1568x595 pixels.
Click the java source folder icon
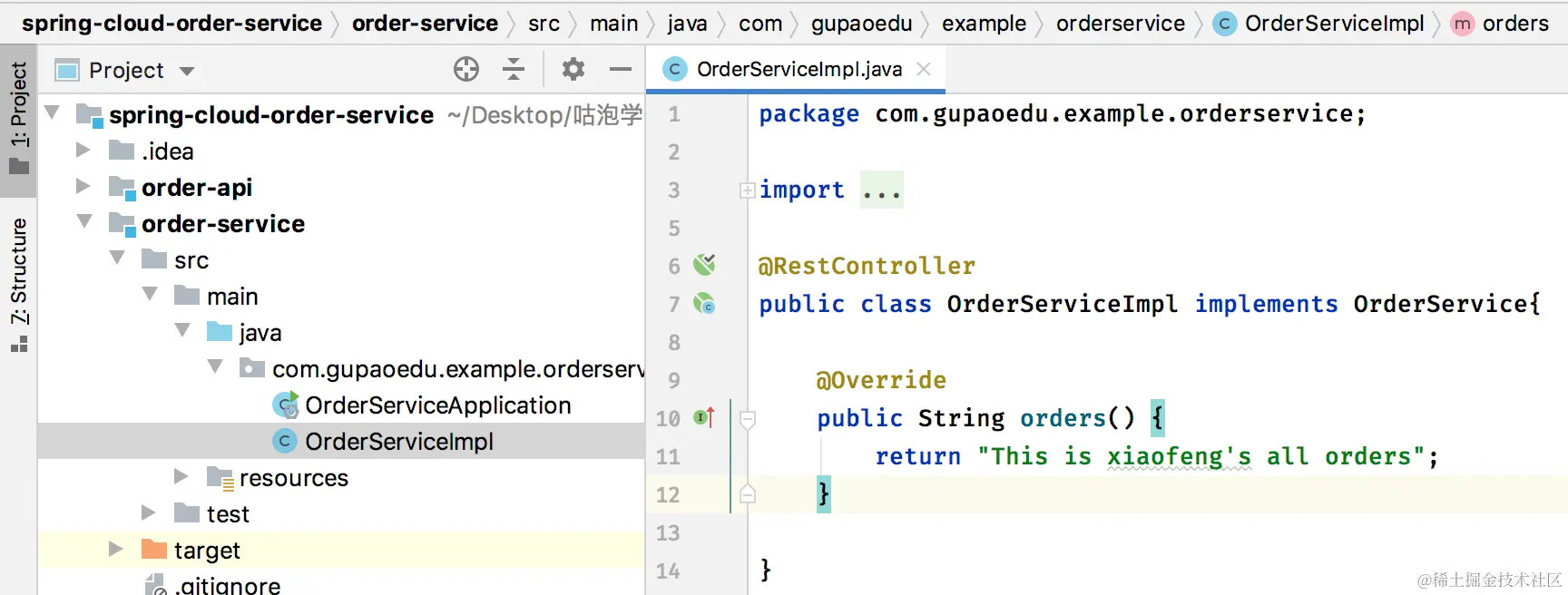pos(220,331)
